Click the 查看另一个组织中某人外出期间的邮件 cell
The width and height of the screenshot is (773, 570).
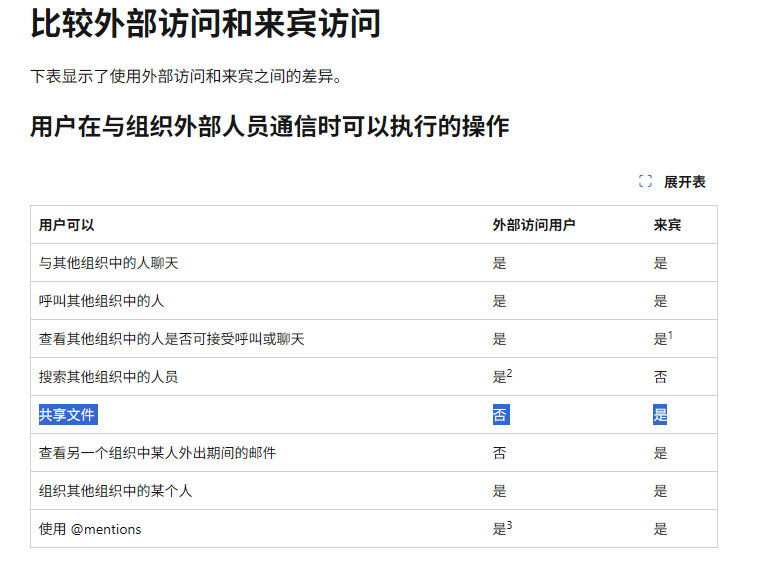(x=158, y=453)
